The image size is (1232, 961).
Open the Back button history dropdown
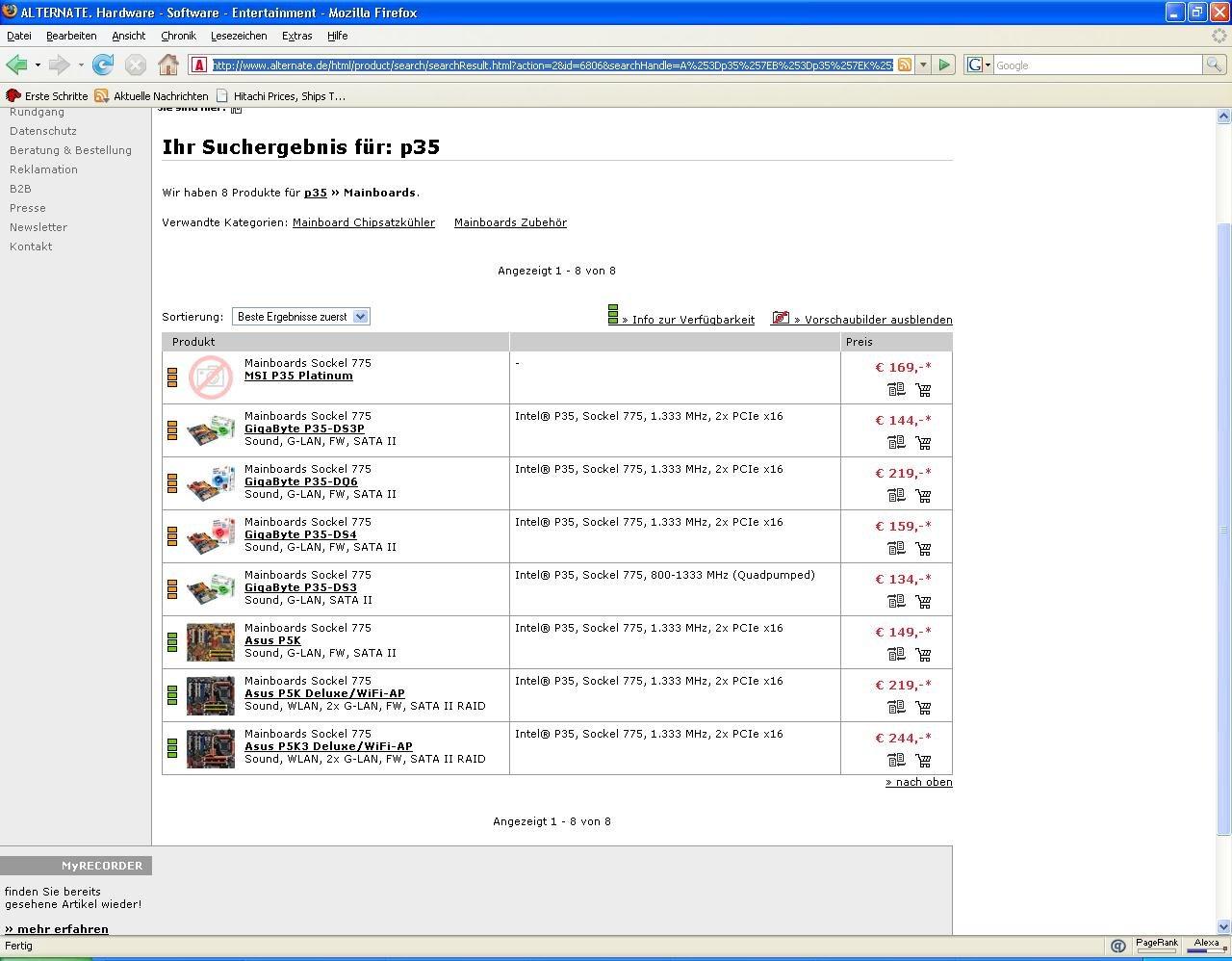click(38, 65)
